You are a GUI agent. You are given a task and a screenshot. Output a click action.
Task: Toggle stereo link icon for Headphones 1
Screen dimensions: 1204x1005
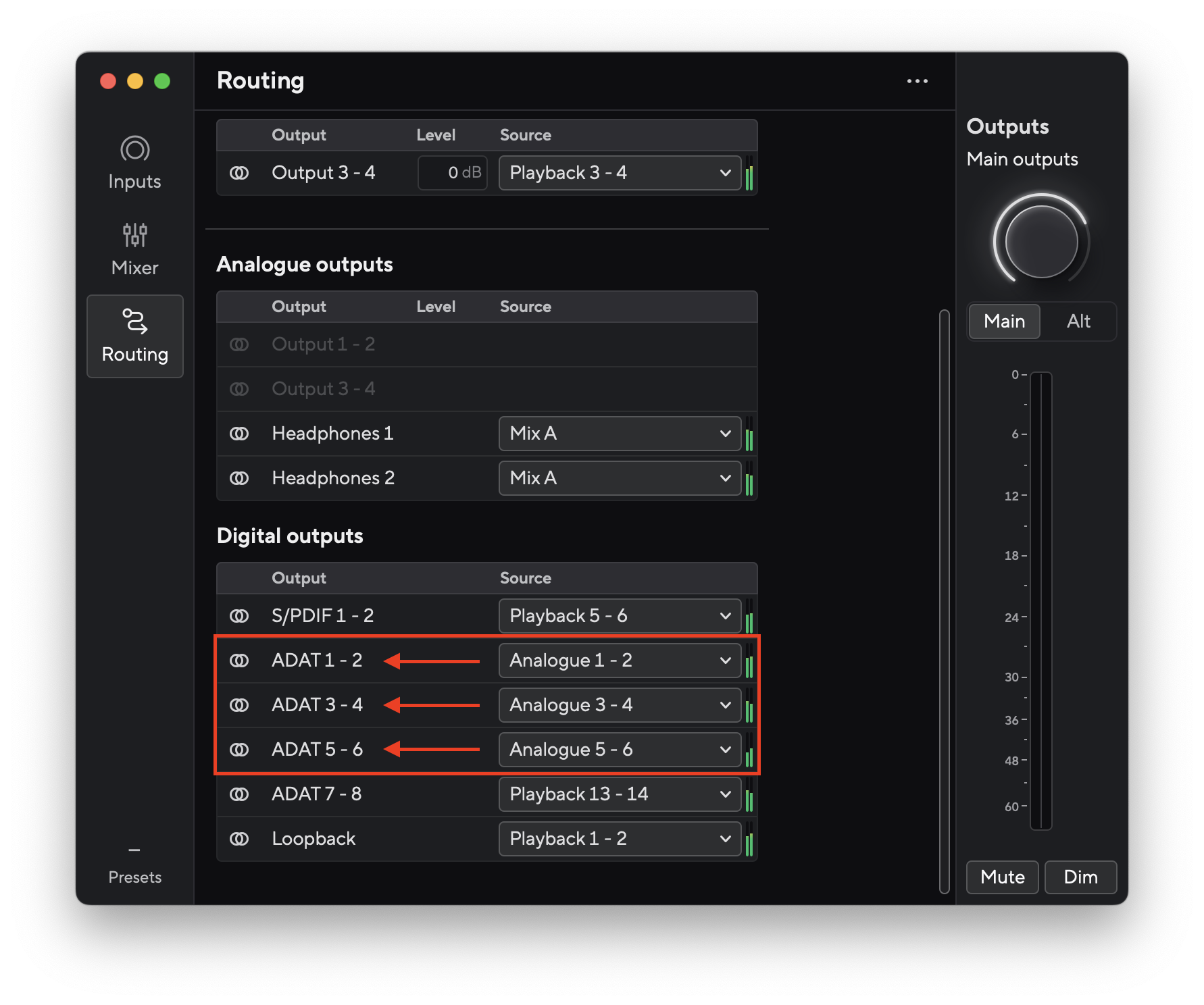(239, 434)
